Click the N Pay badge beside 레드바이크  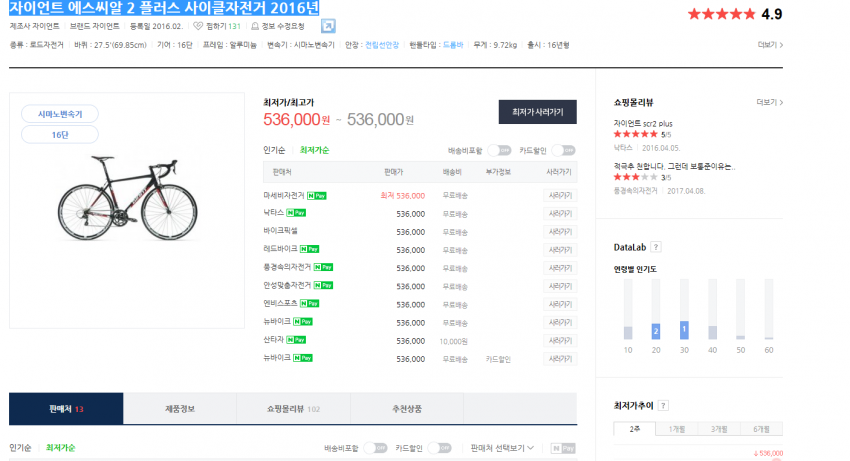coord(310,249)
